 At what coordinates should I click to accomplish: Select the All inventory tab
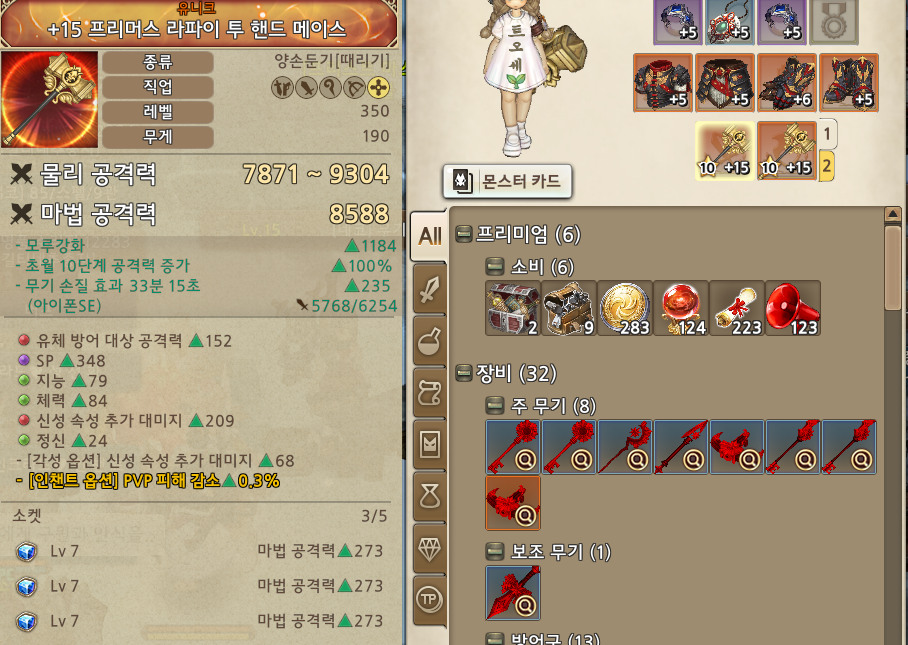[429, 236]
